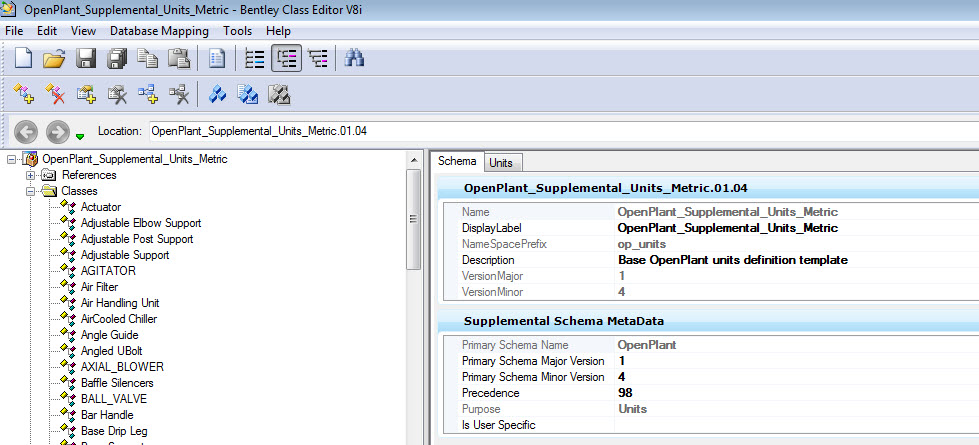Save schema using the single floppy disk icon
Screen dimensions: 979x445
86,59
